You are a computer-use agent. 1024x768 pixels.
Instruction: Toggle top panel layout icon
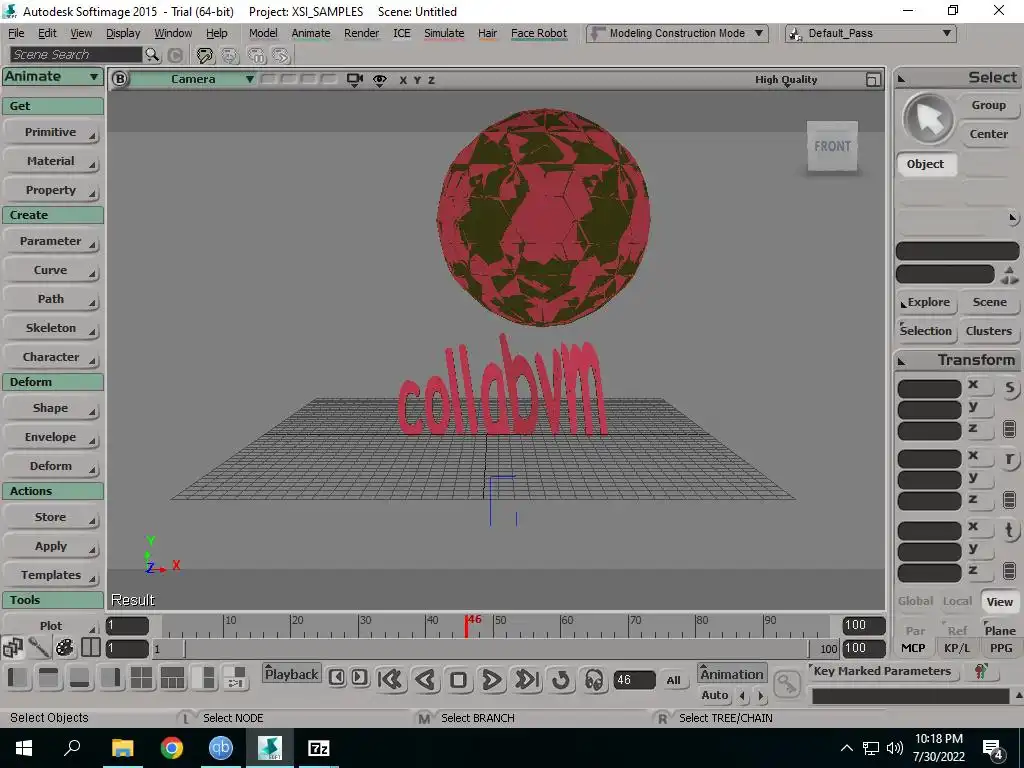coord(48,678)
